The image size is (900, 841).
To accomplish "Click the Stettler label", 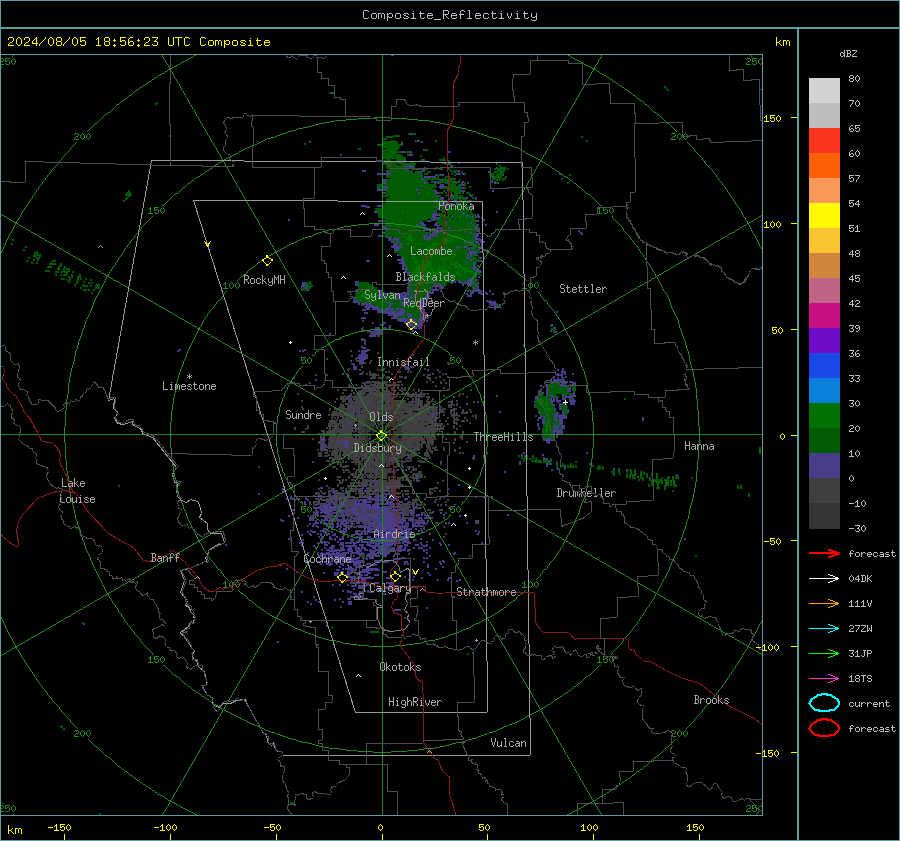I will pos(583,289).
